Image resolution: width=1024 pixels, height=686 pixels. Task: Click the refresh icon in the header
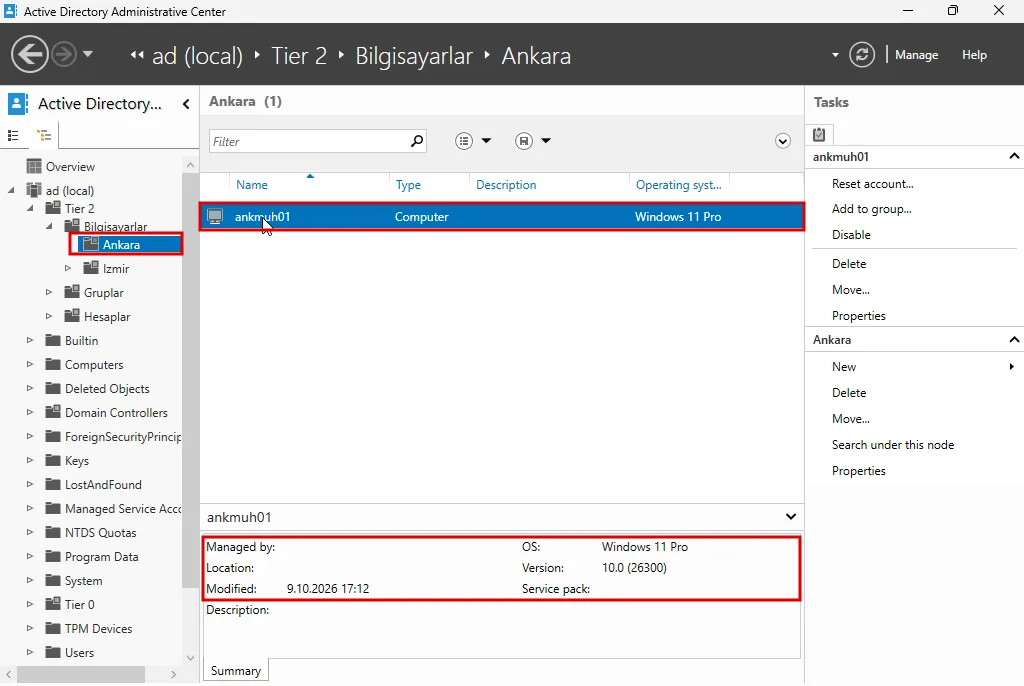coord(862,55)
